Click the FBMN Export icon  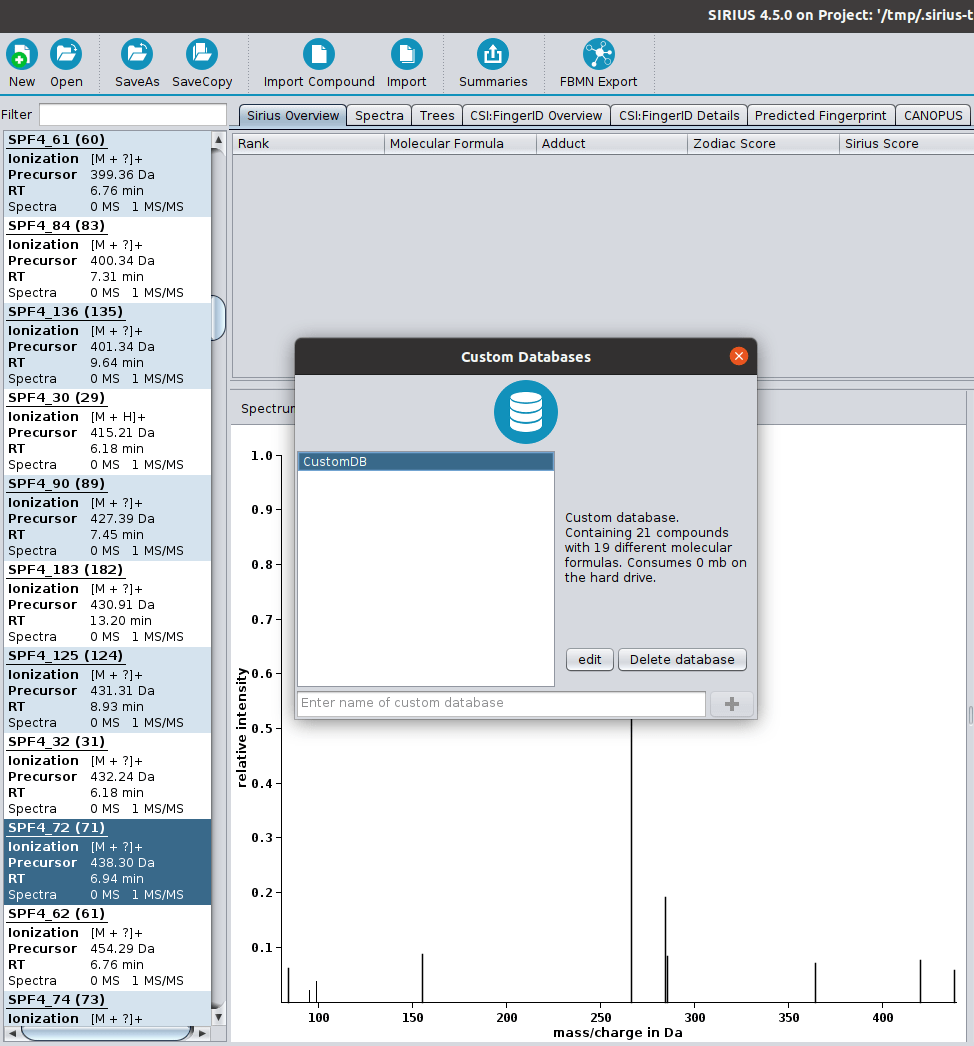[598, 55]
